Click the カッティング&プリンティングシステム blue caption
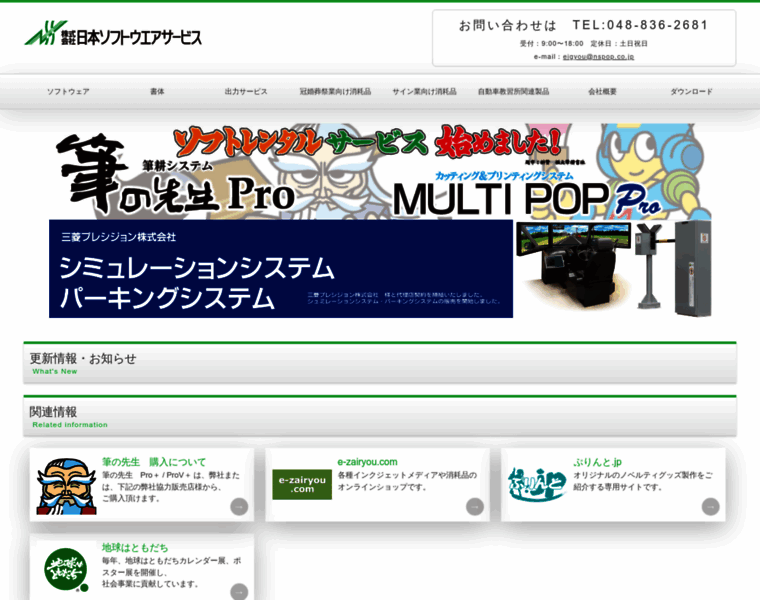 (x=504, y=176)
